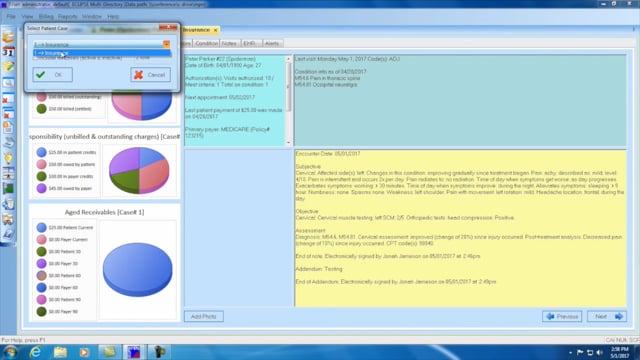Click the up arrow of the patient info scrollbar
640x360 pixels.
click(x=288, y=59)
